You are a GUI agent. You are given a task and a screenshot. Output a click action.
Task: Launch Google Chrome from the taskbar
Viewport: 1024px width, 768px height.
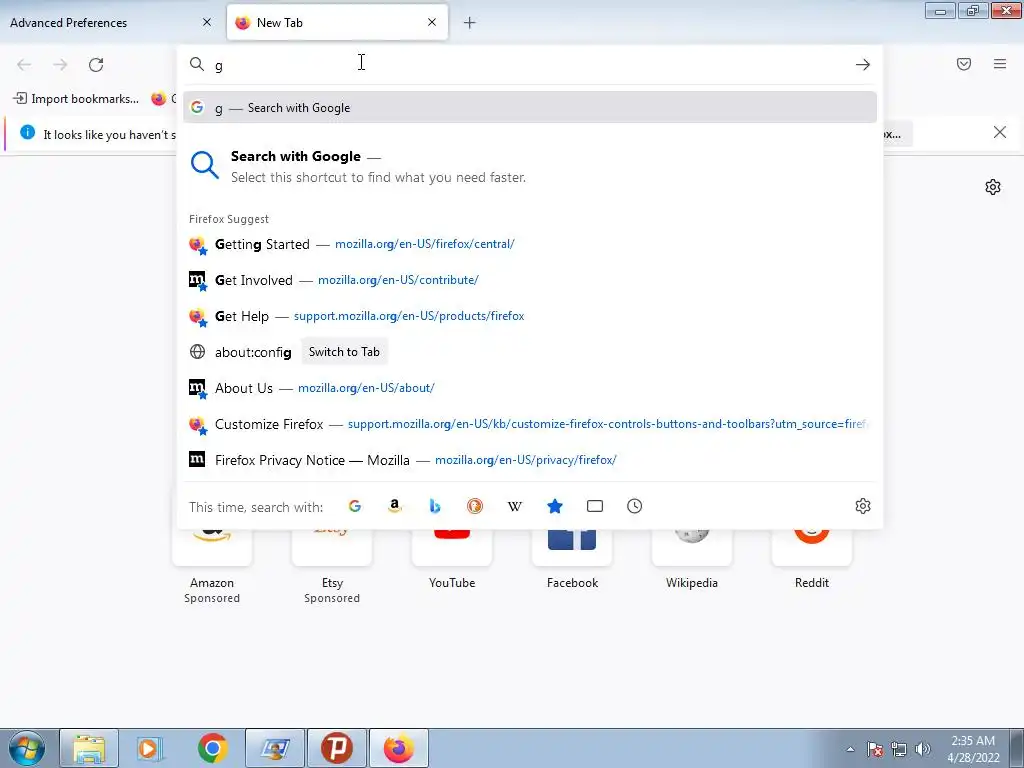click(x=212, y=748)
